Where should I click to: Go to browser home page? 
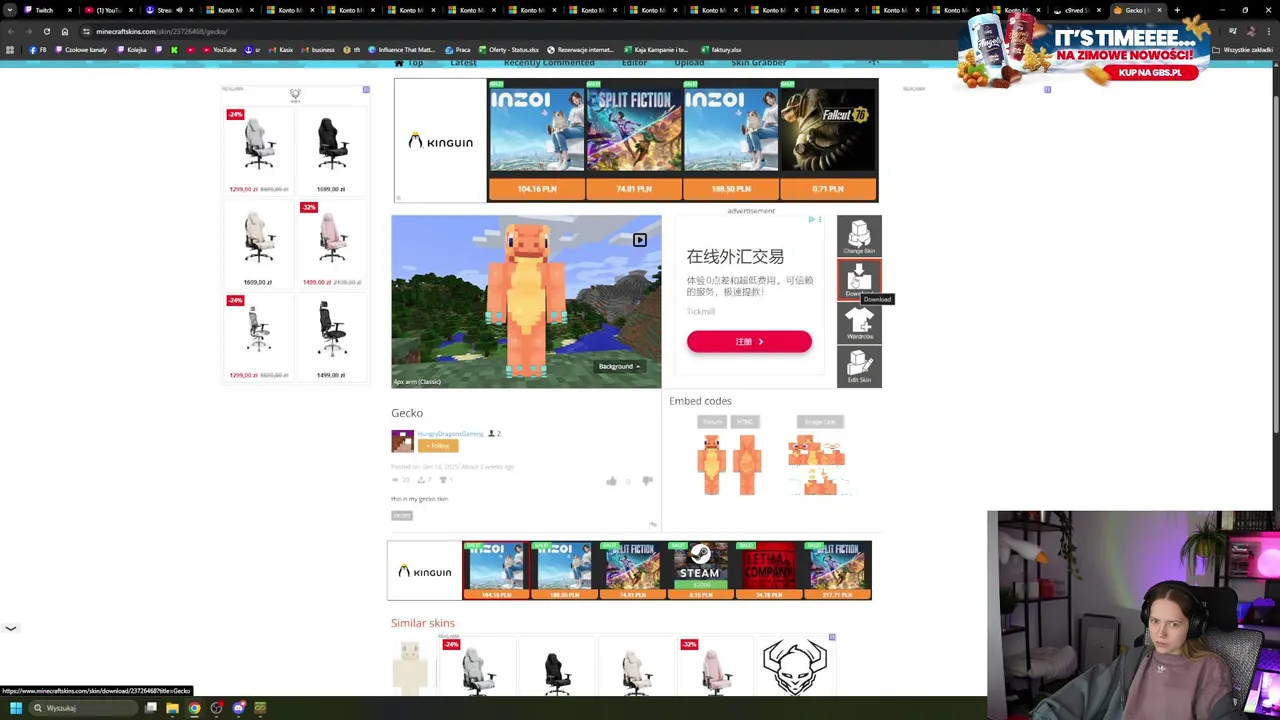(x=65, y=31)
